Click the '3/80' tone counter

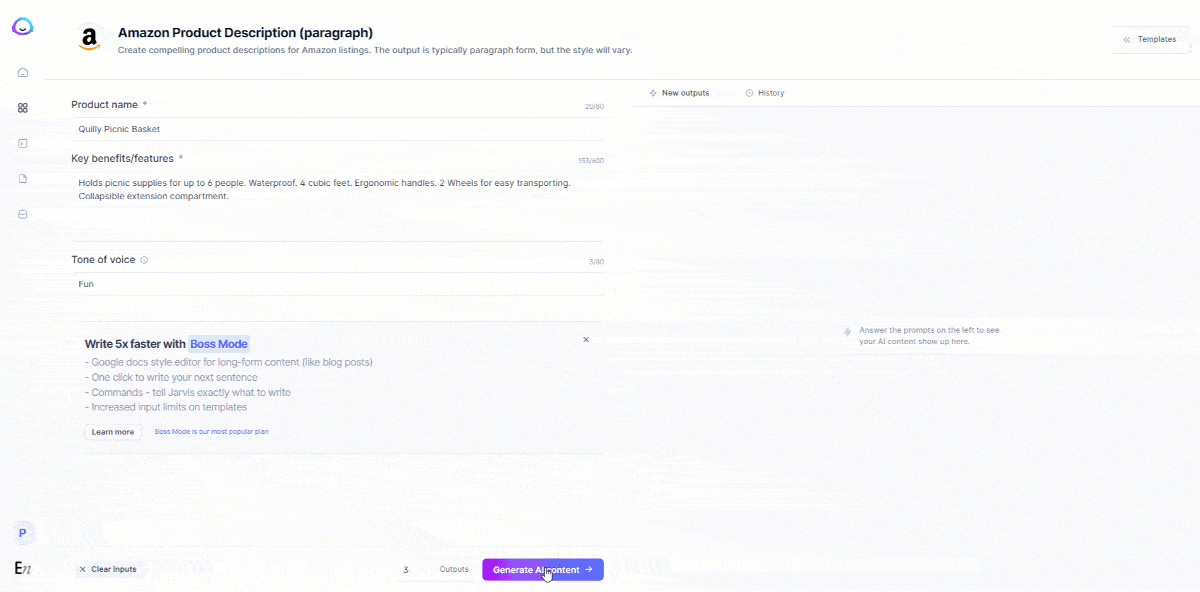point(596,262)
